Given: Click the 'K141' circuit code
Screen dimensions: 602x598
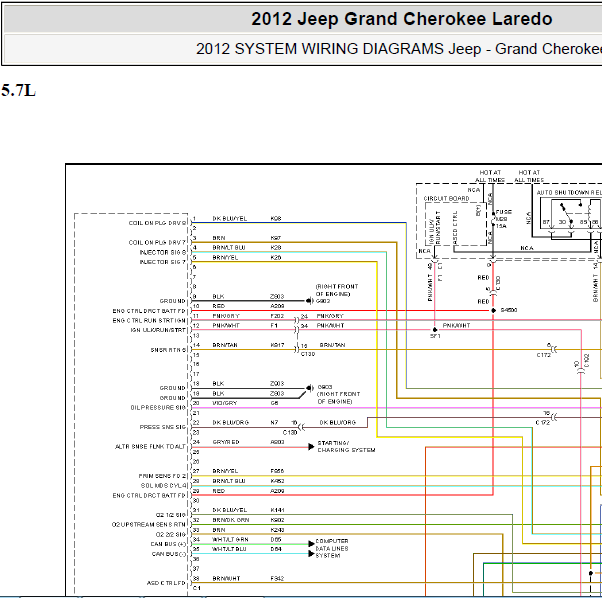Looking at the screenshot, I should click(277, 510).
